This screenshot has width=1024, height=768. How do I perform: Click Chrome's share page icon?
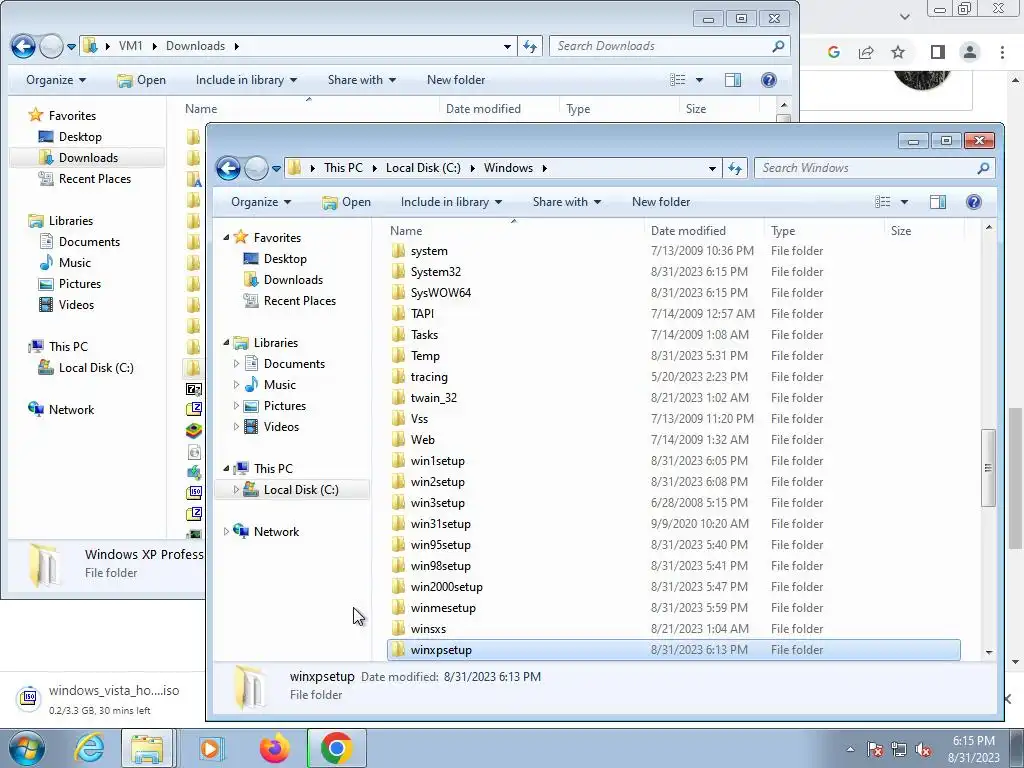point(866,52)
